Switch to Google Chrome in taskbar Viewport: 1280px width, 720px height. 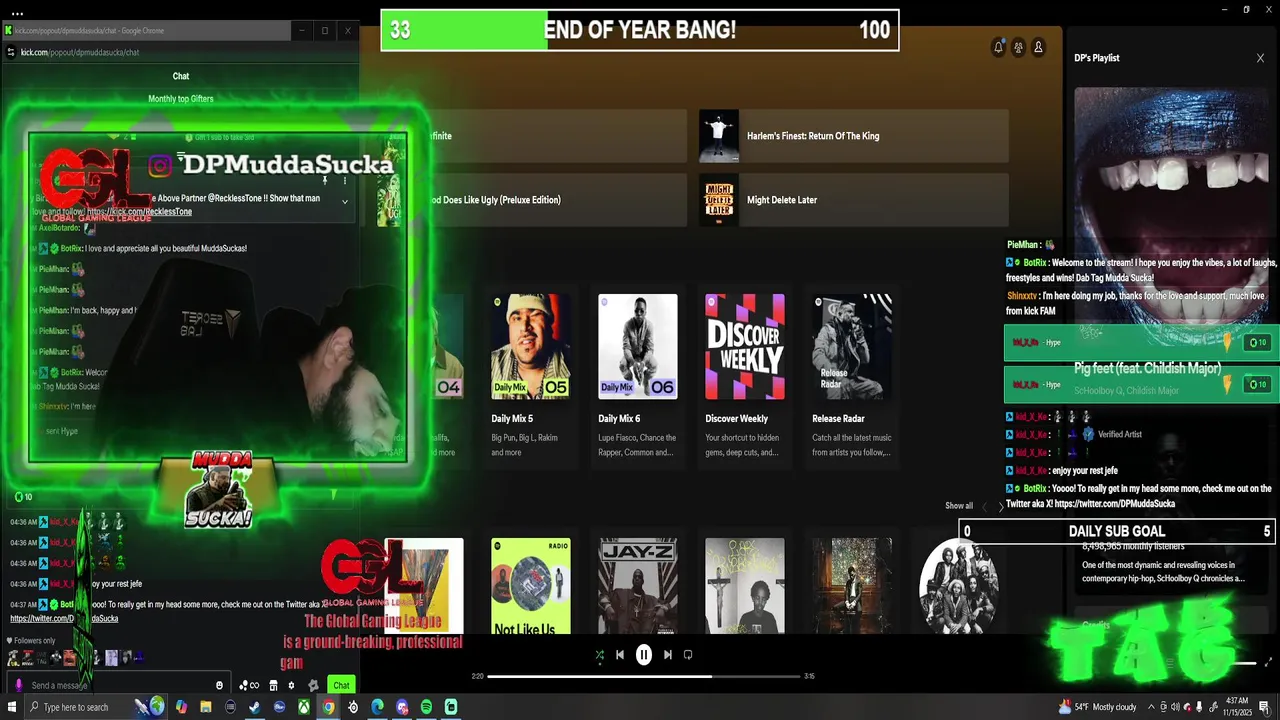pyautogui.click(x=328, y=707)
